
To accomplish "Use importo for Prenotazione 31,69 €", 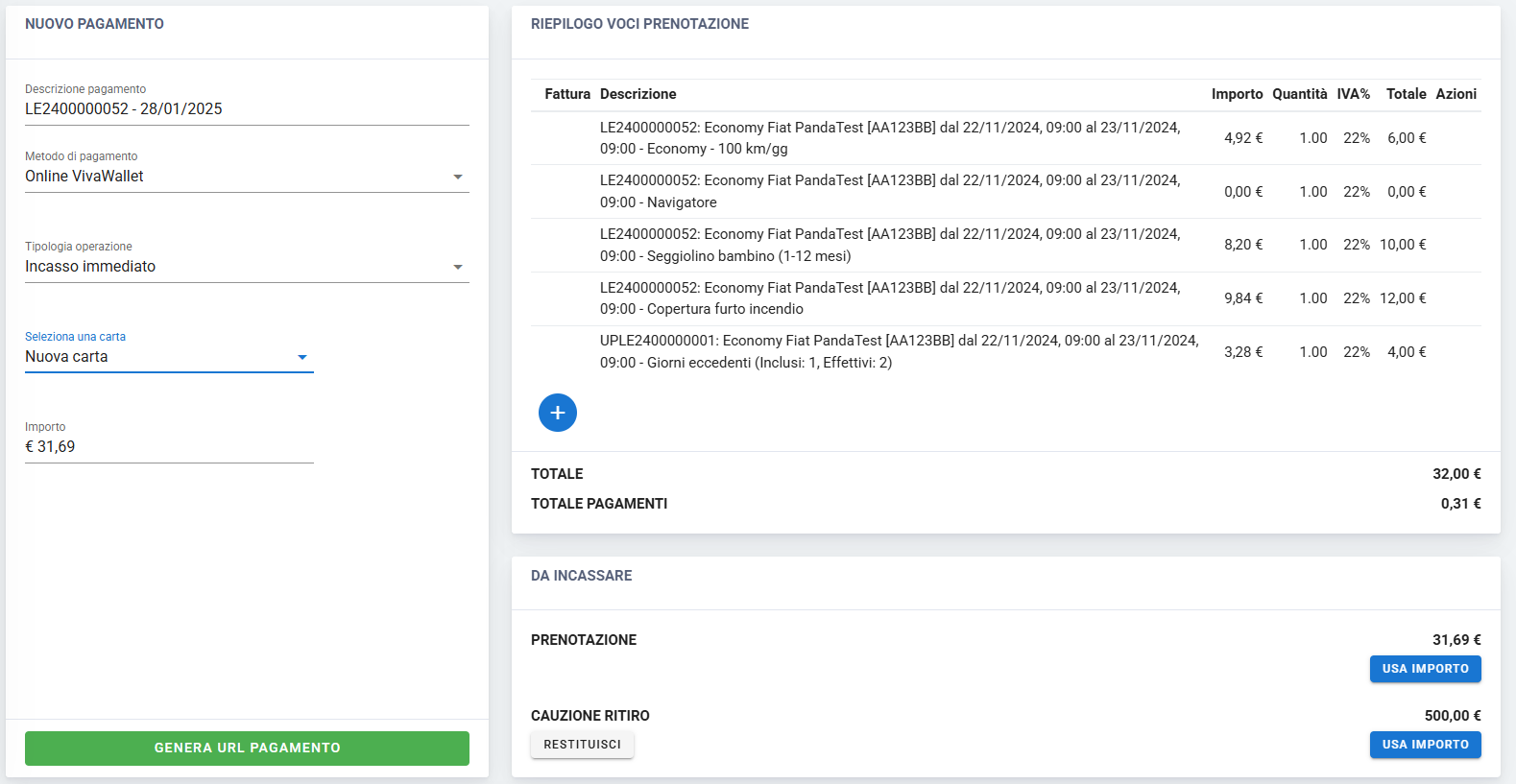I will tap(1425, 669).
